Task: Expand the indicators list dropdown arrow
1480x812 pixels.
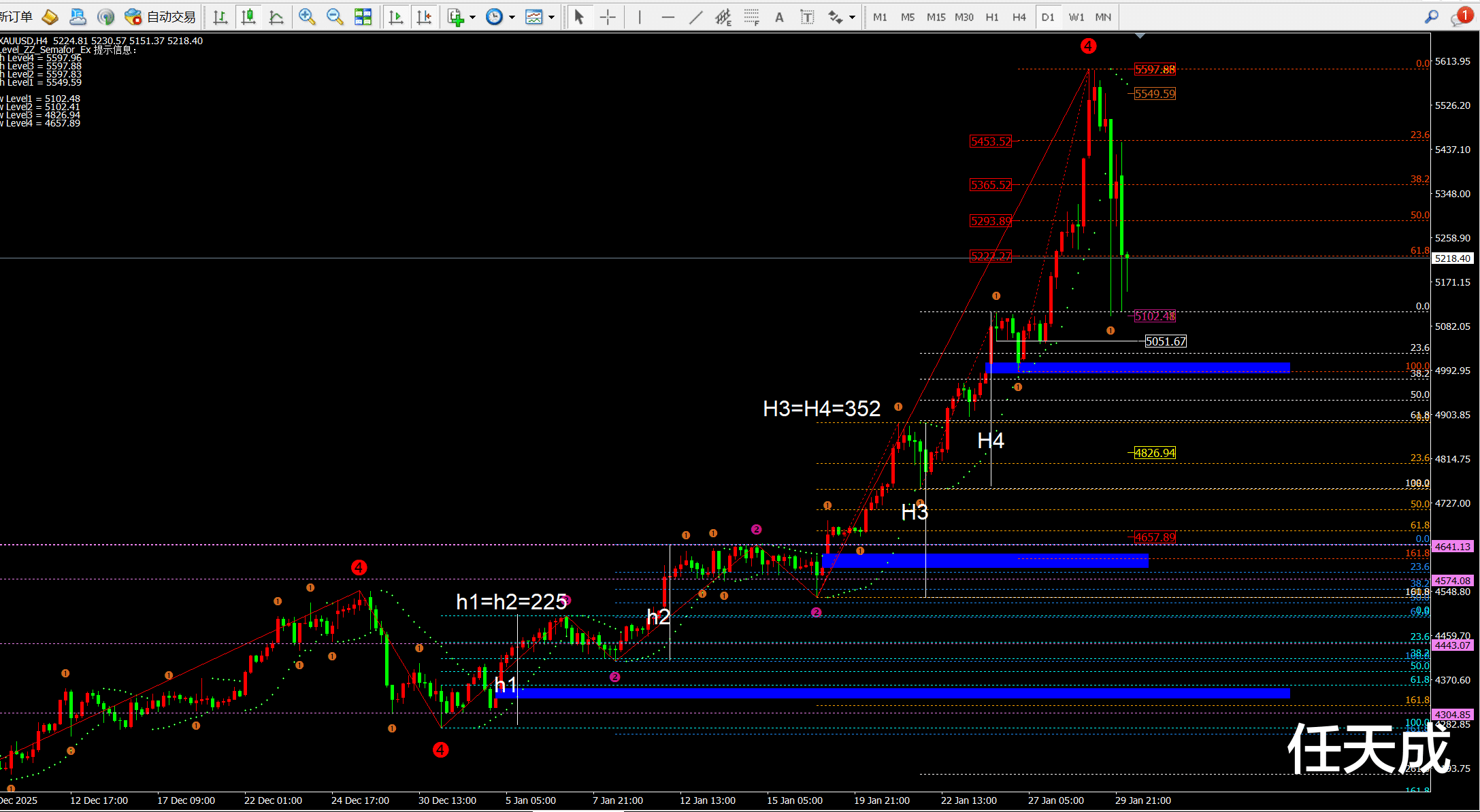Action: click(473, 17)
